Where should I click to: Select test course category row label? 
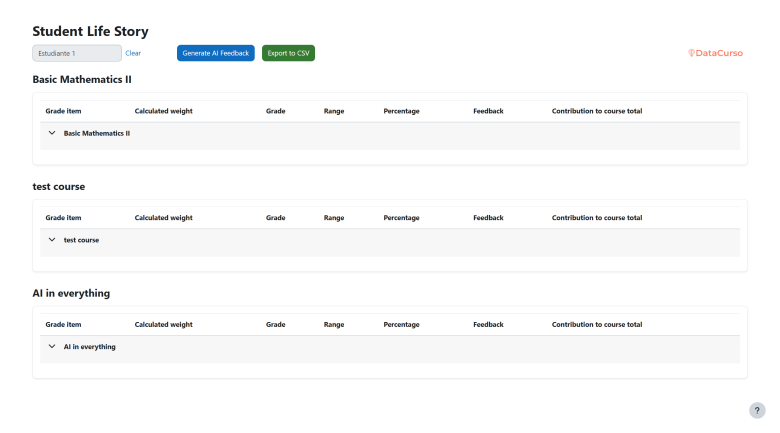point(81,240)
